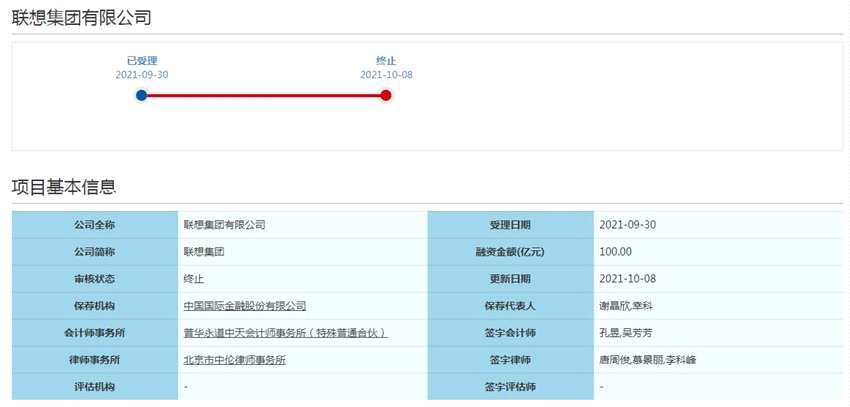Click the 融资金额(亿元) header cell
This screenshot has height=407, width=850.
coord(510,252)
